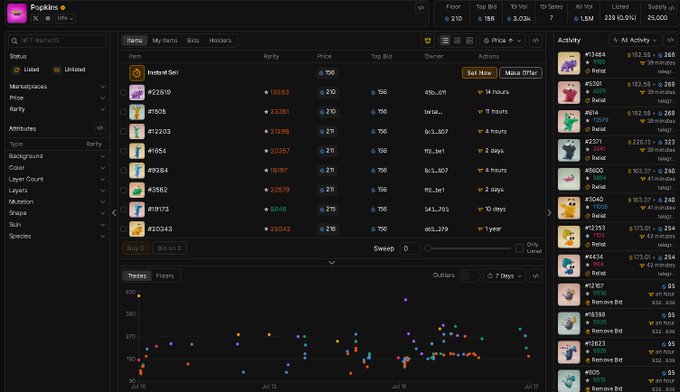This screenshot has width=680, height=392.
Task: Open the website globe icon under Popkins
Action: [48, 19]
